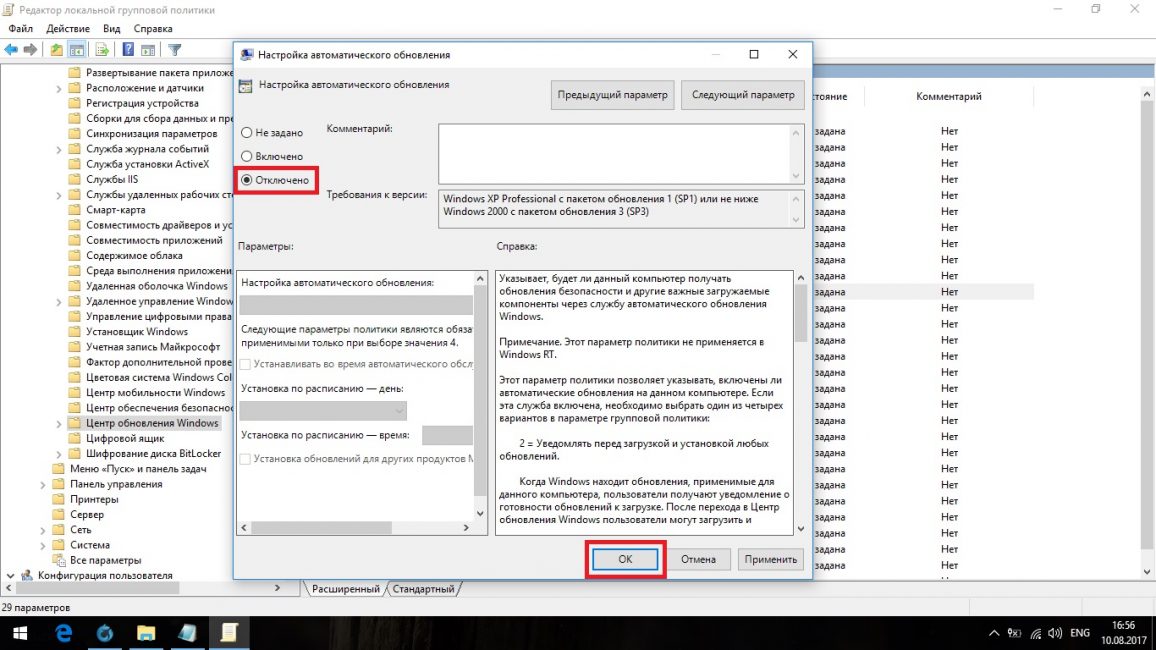The height and width of the screenshot is (650, 1156).
Task: Show hidden tray icons with the chevron
Action: click(994, 633)
